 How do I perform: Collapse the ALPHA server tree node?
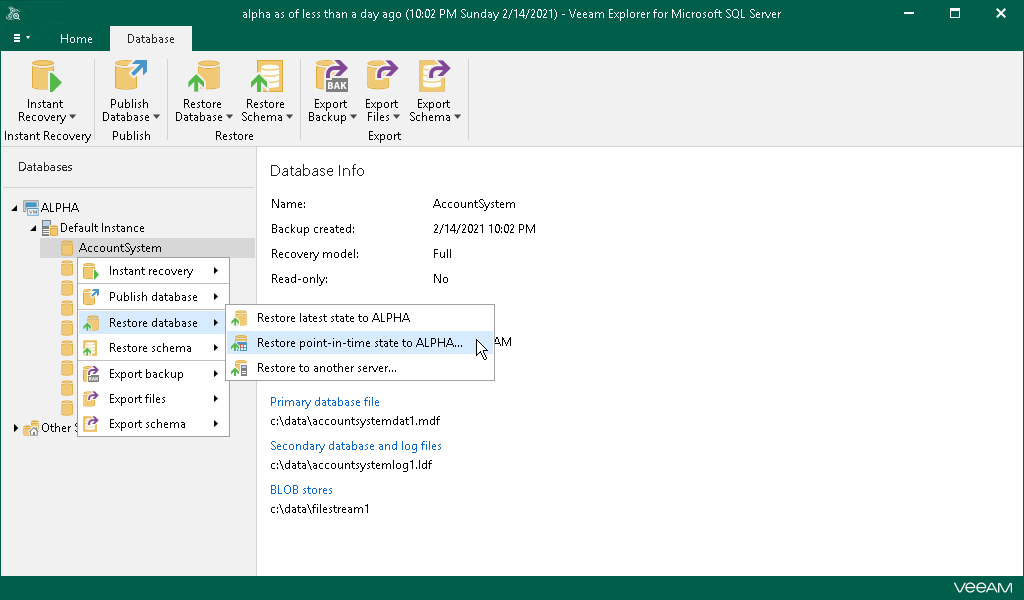click(x=15, y=208)
